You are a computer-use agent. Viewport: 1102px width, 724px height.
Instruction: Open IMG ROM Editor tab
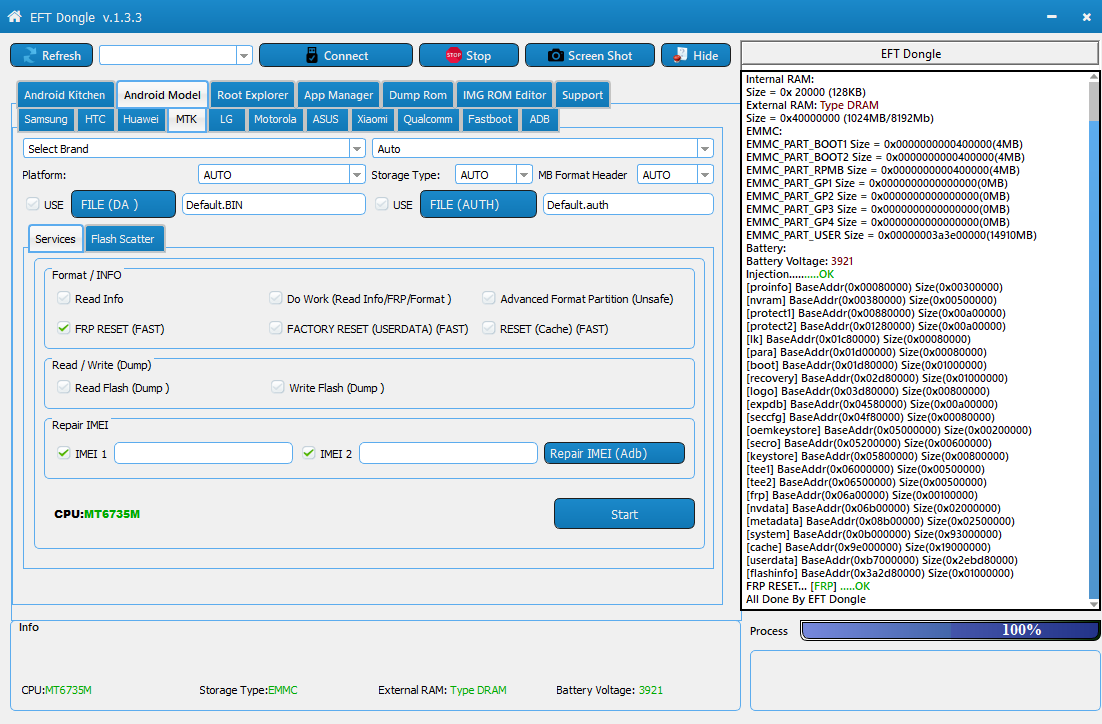[504, 95]
